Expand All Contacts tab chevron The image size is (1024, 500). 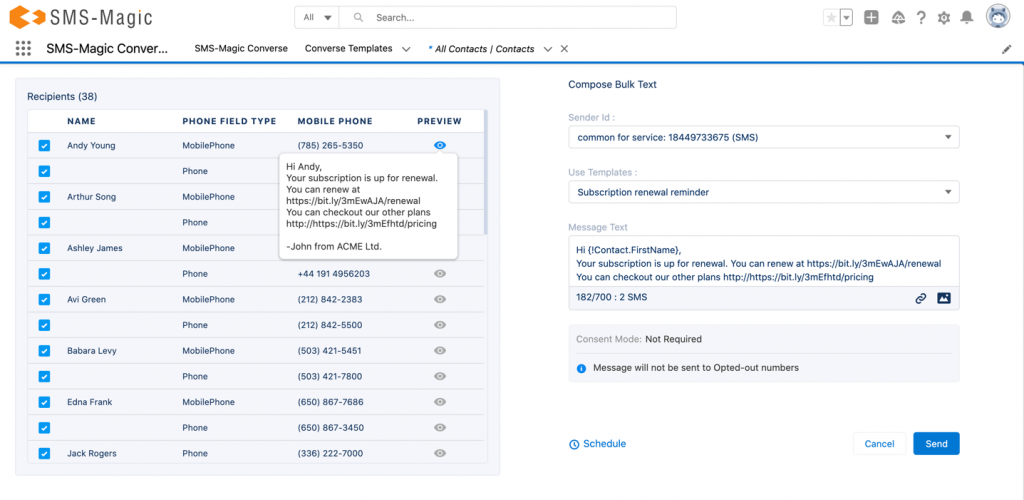click(548, 49)
